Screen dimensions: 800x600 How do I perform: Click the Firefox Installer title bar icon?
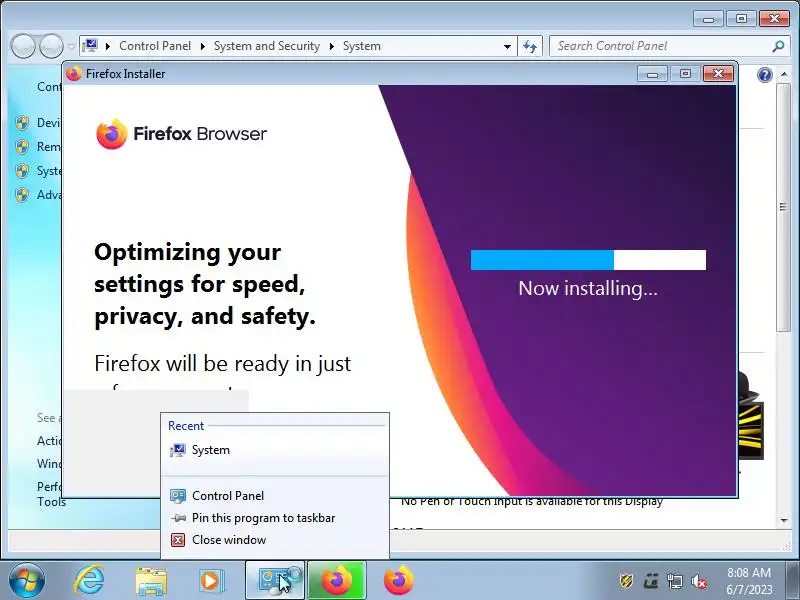(x=73, y=74)
